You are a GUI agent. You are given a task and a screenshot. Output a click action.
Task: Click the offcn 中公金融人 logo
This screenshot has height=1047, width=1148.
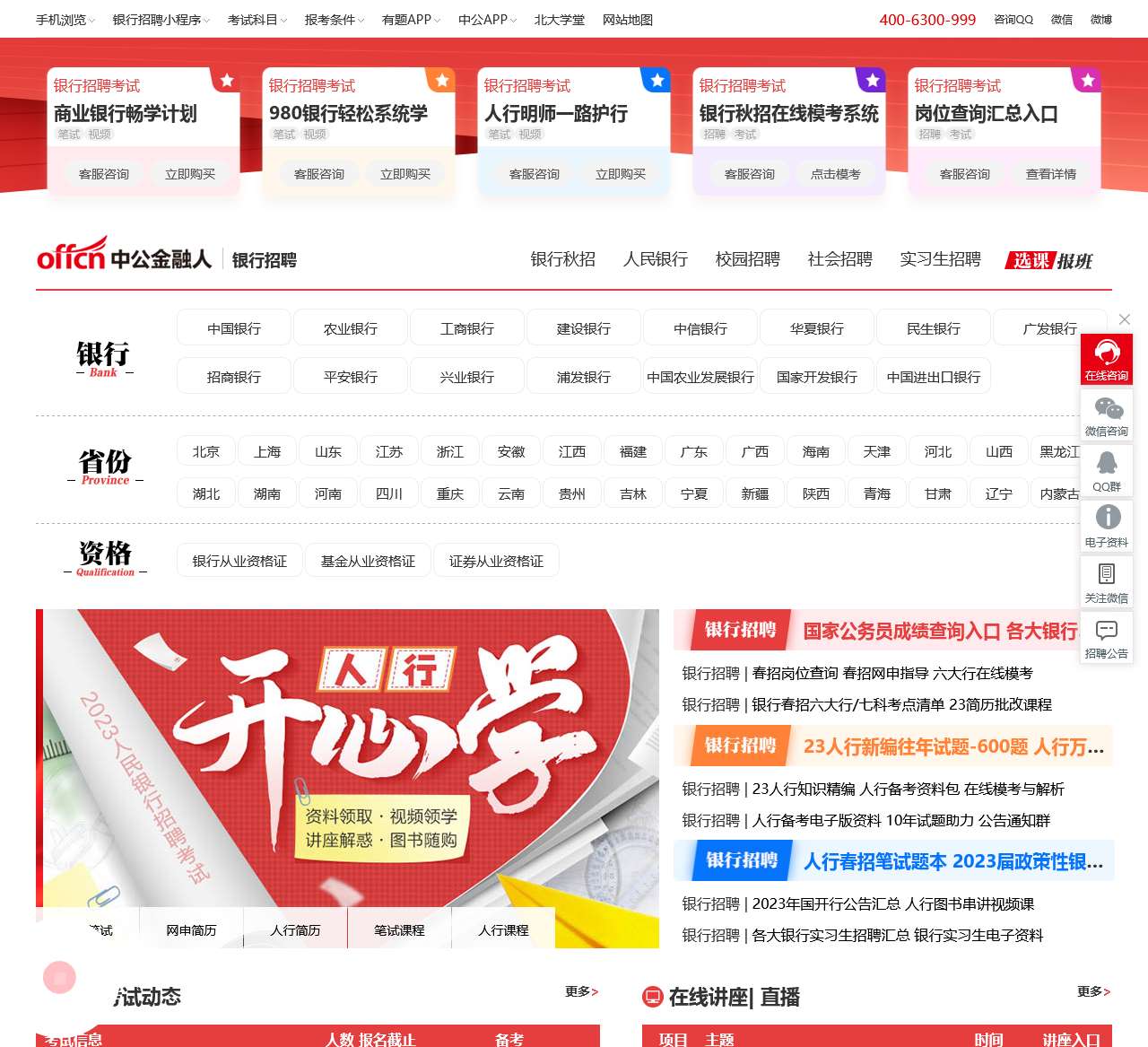coord(124,254)
